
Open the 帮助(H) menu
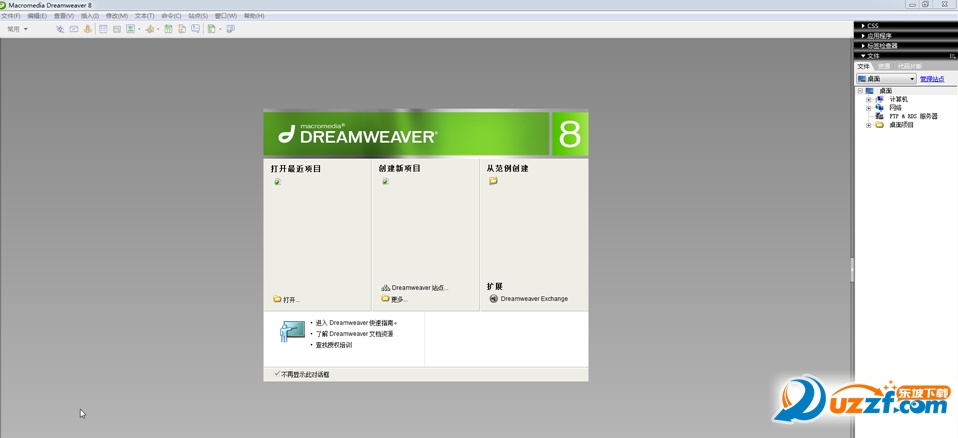[254, 16]
